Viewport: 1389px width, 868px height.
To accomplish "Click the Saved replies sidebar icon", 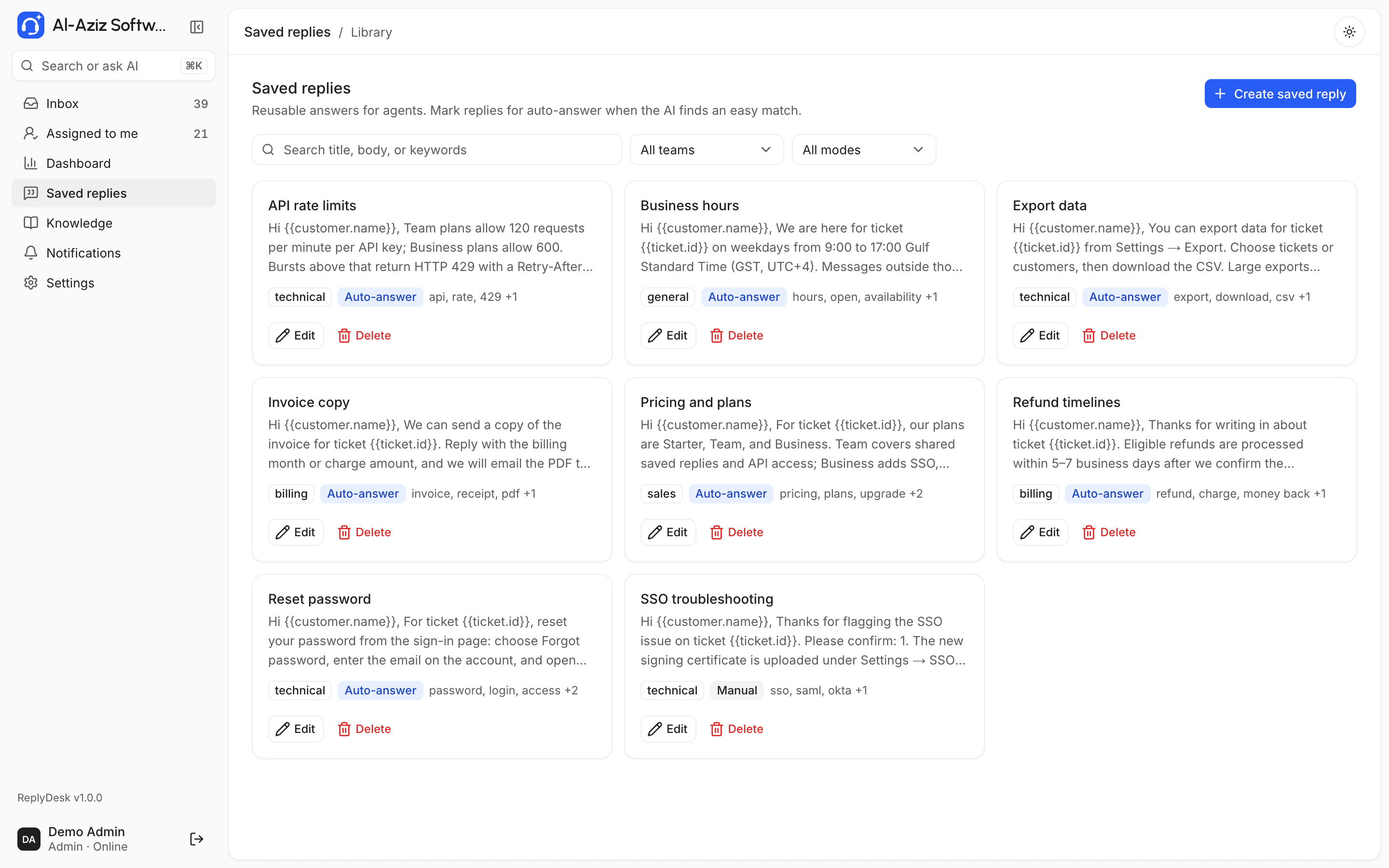I will 31,193.
